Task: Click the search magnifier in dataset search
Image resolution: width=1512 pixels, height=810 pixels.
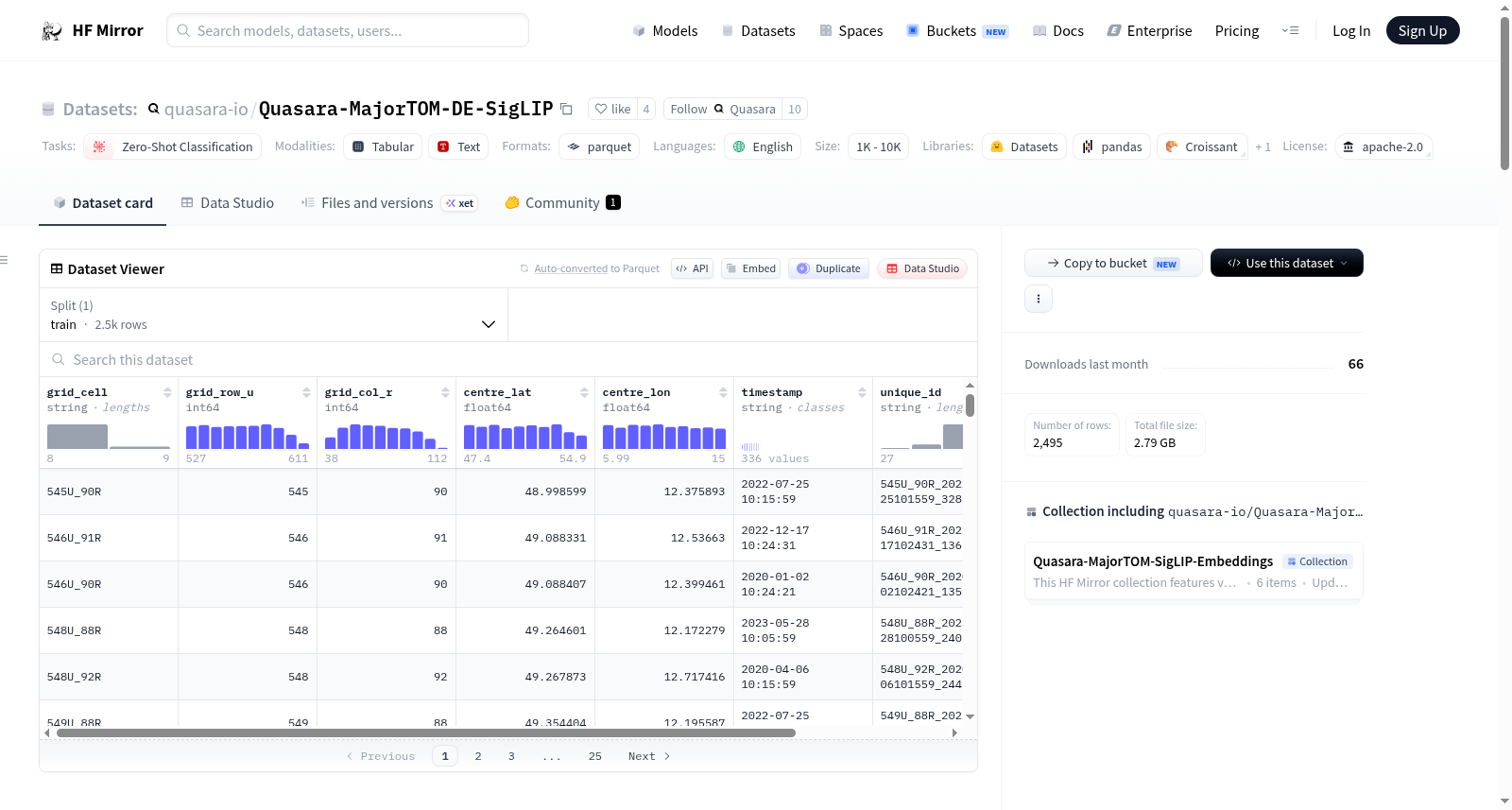Action: pos(59,359)
